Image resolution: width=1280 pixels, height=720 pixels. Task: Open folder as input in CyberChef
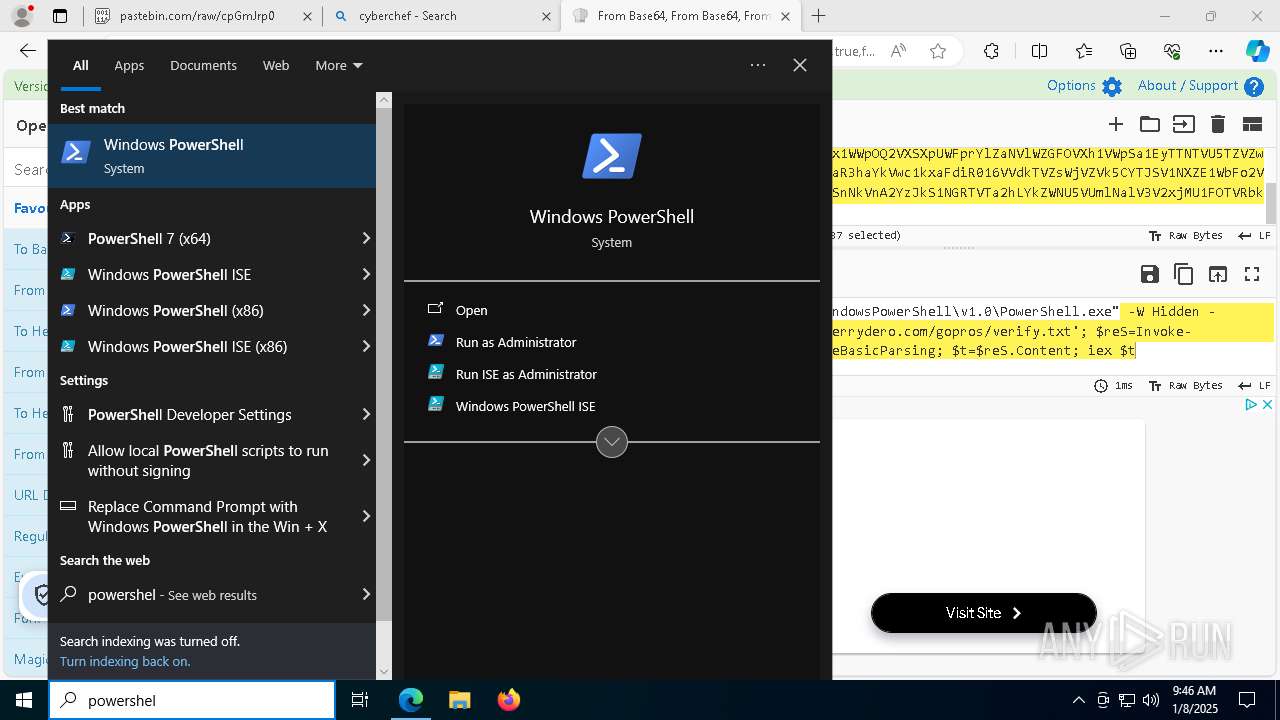click(1150, 124)
